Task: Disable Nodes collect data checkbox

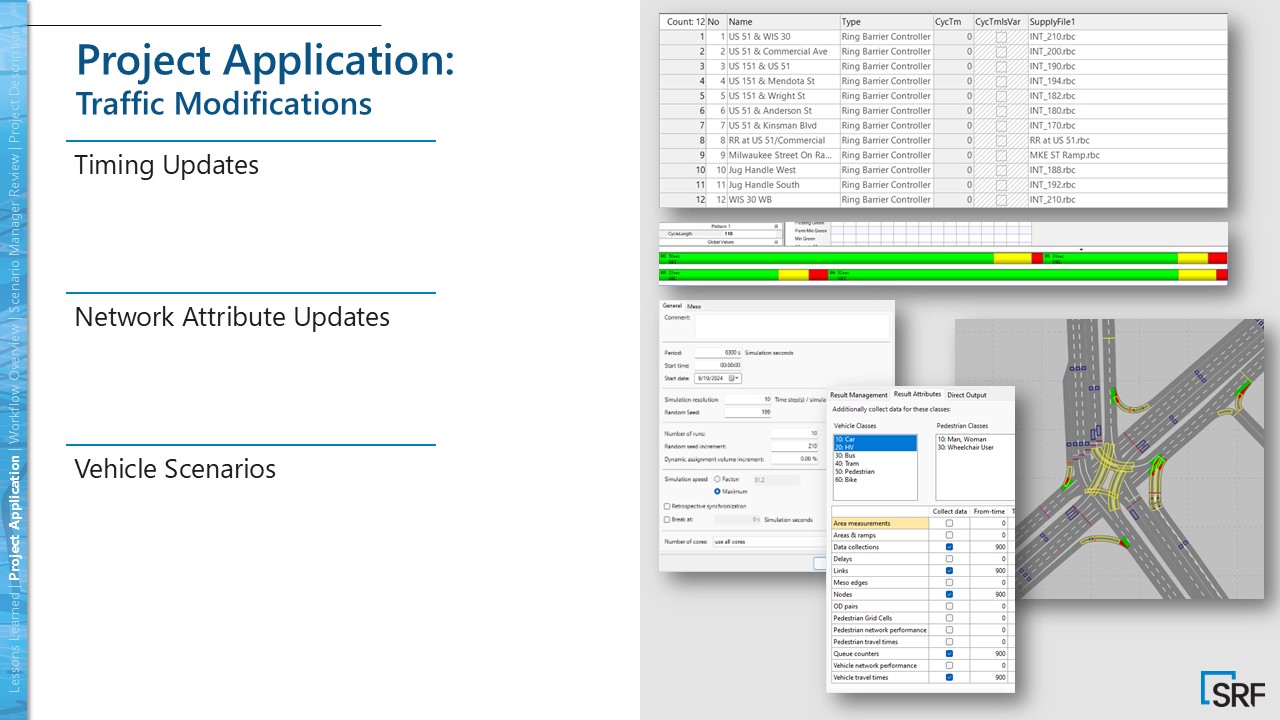Action: pos(949,594)
